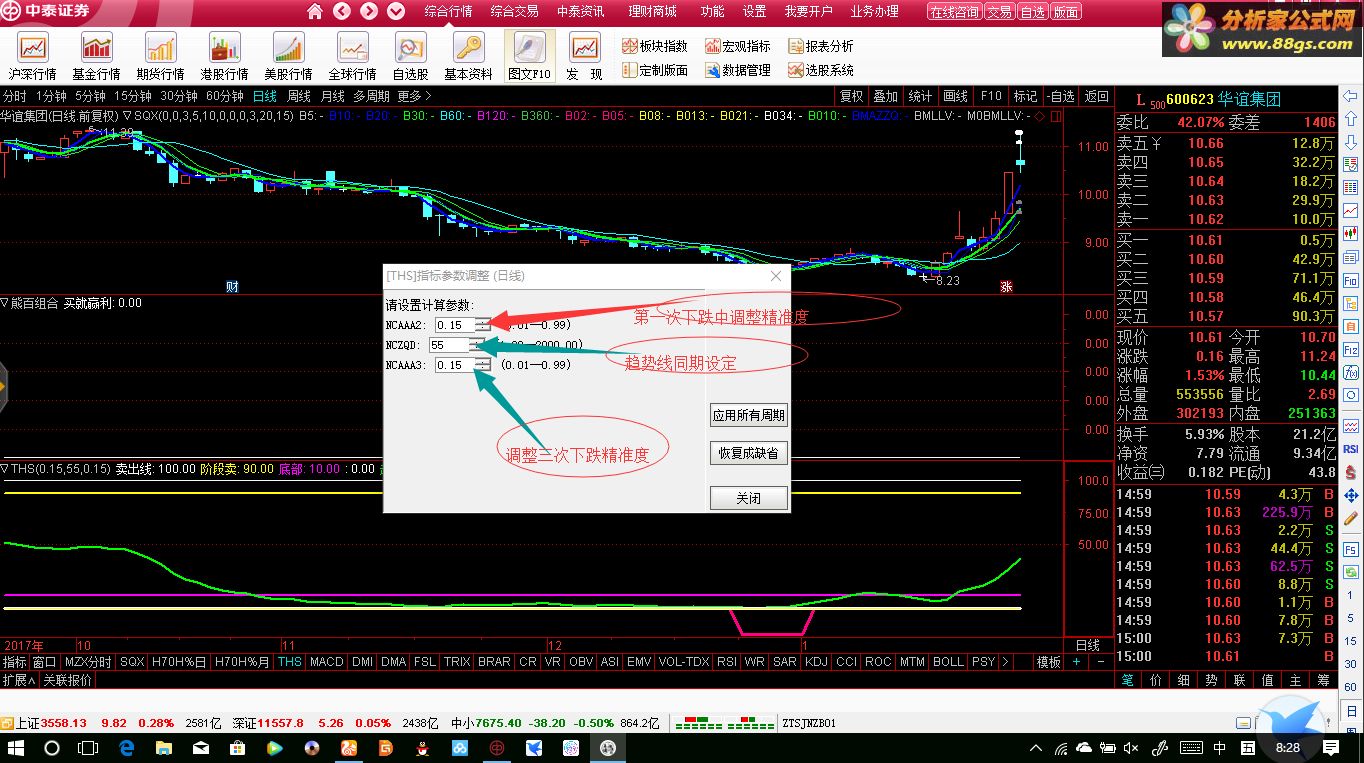
Task: Select the 笔 tick tab in quote panel
Action: tap(1127, 680)
